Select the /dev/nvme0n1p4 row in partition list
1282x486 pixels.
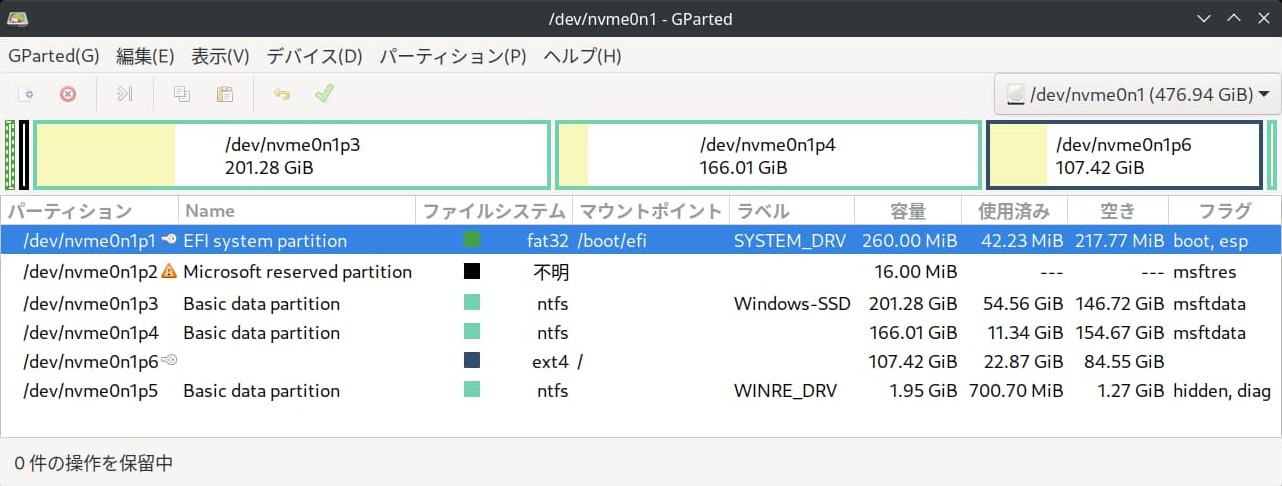[640, 332]
